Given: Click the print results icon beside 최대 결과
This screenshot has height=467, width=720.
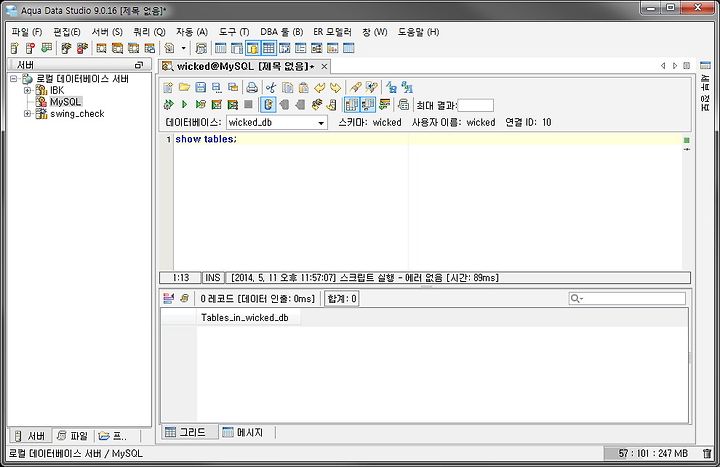Looking at the screenshot, I should pos(403,105).
